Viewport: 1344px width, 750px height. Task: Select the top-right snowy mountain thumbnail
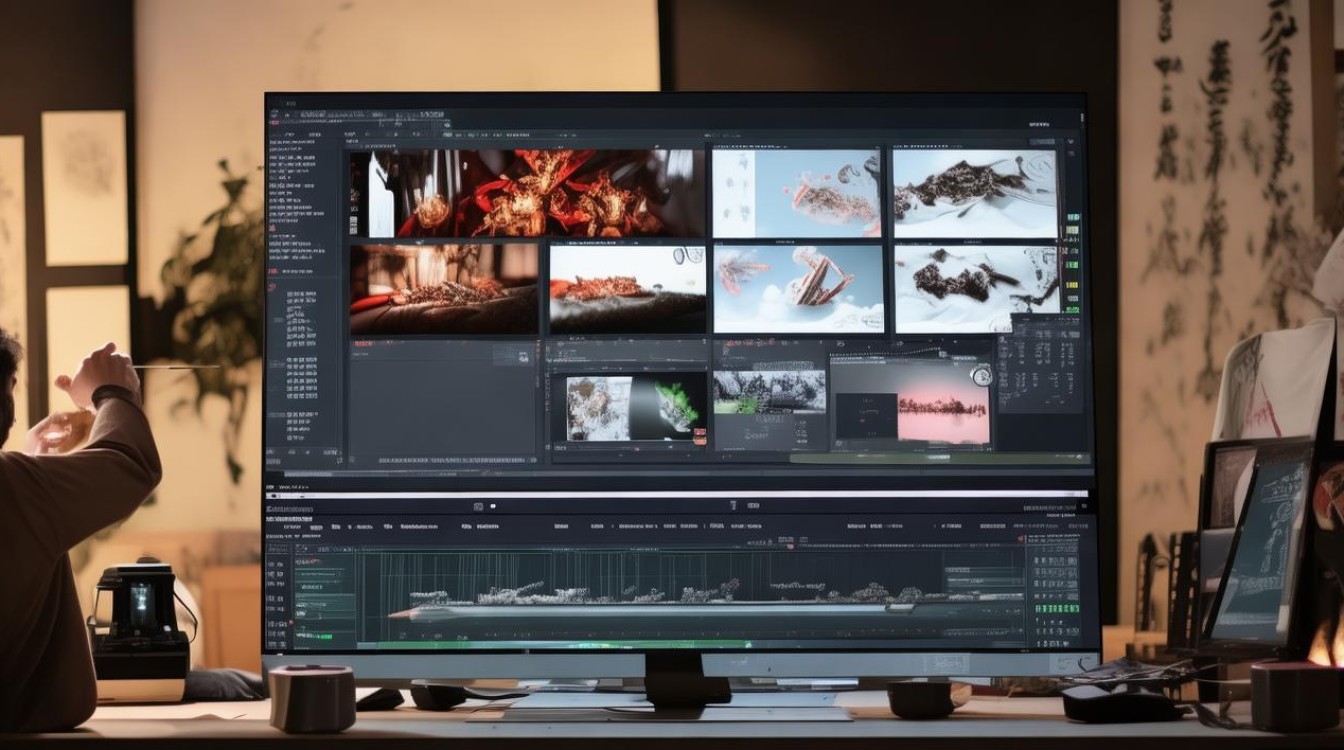(975, 193)
